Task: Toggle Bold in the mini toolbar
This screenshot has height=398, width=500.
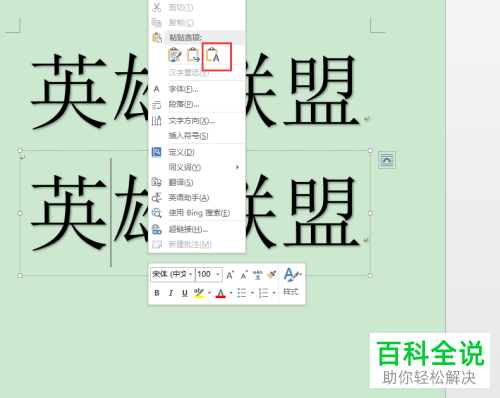Action: click(x=157, y=293)
